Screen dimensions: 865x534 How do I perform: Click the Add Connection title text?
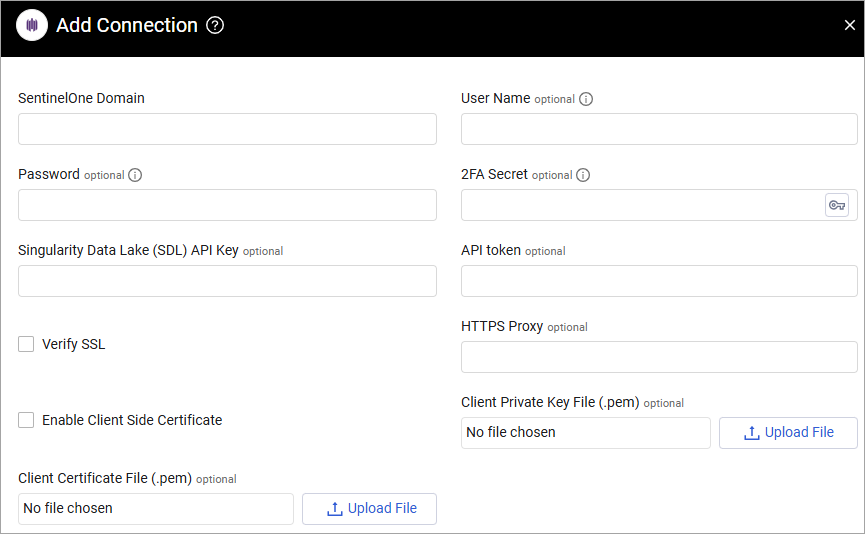(127, 25)
